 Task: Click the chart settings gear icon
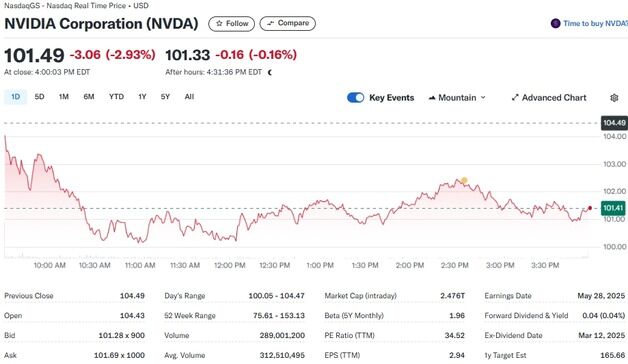click(614, 98)
